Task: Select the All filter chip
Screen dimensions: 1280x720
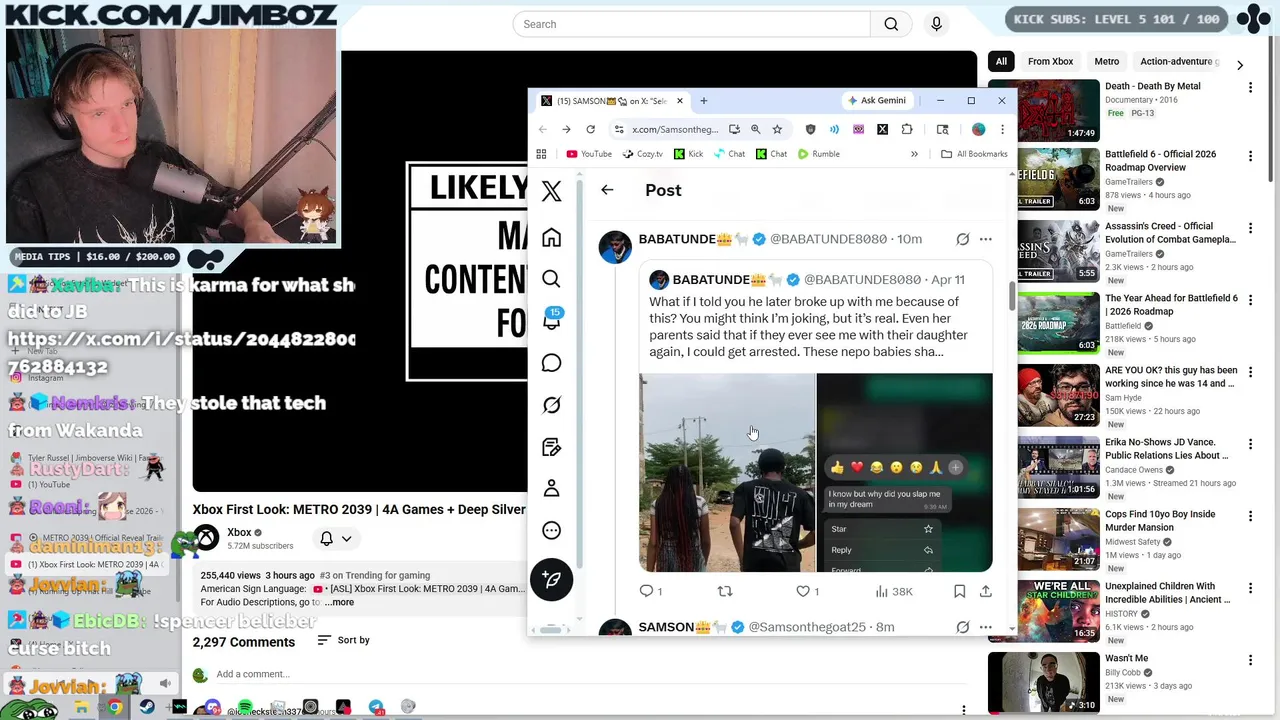Action: coord(1001,61)
